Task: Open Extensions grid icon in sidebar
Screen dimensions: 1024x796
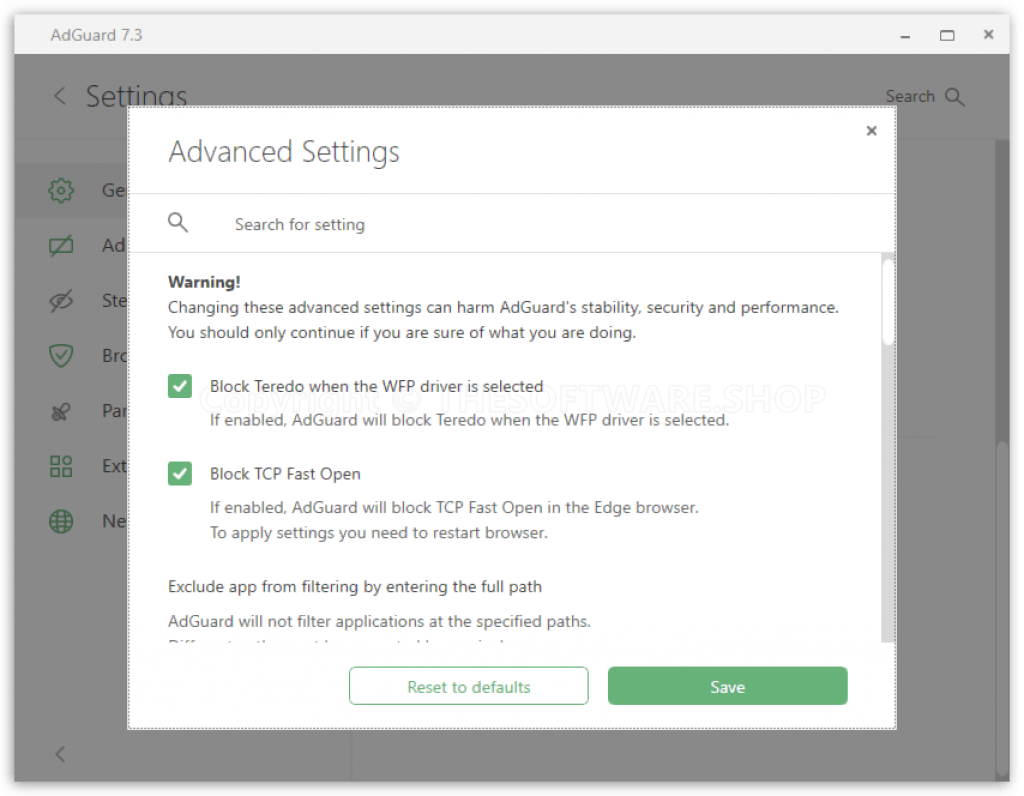Action: 61,466
